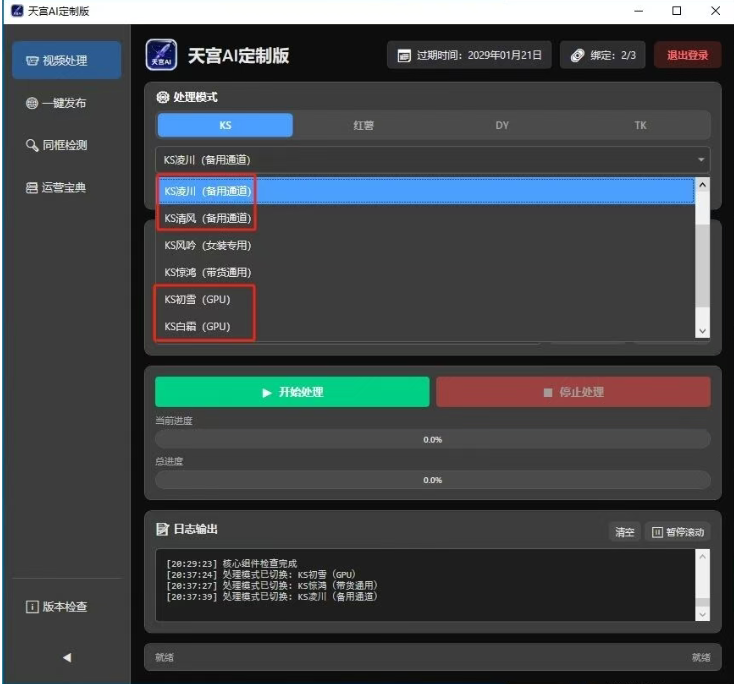Click the title bar app icon
The width and height of the screenshot is (734, 684).
coord(17,11)
